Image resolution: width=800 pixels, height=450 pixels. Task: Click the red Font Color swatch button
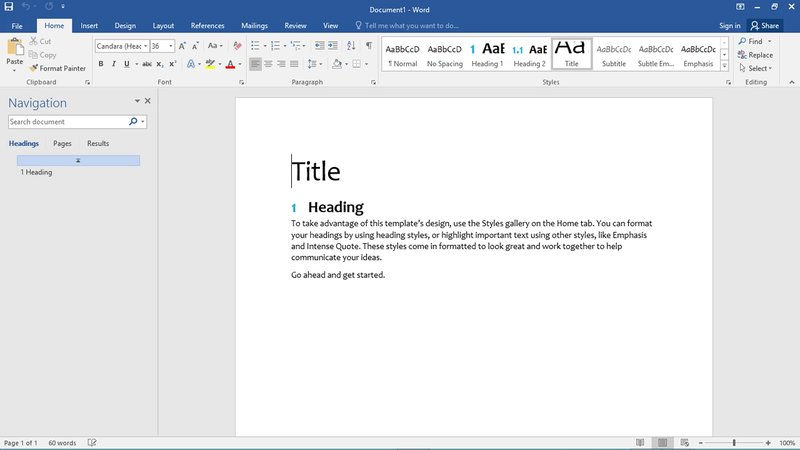(x=229, y=64)
